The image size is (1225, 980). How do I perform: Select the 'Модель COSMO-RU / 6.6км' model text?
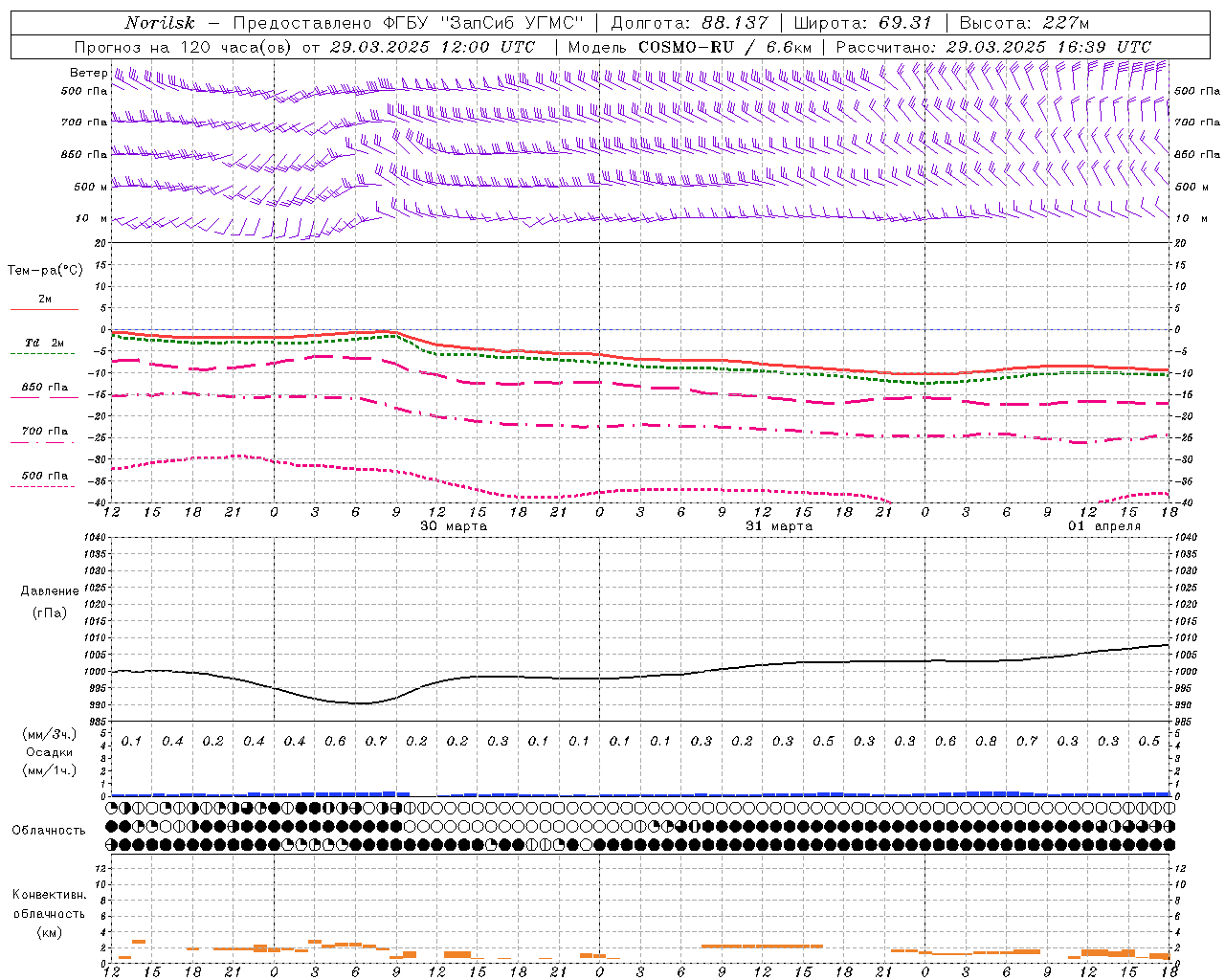coord(690,47)
